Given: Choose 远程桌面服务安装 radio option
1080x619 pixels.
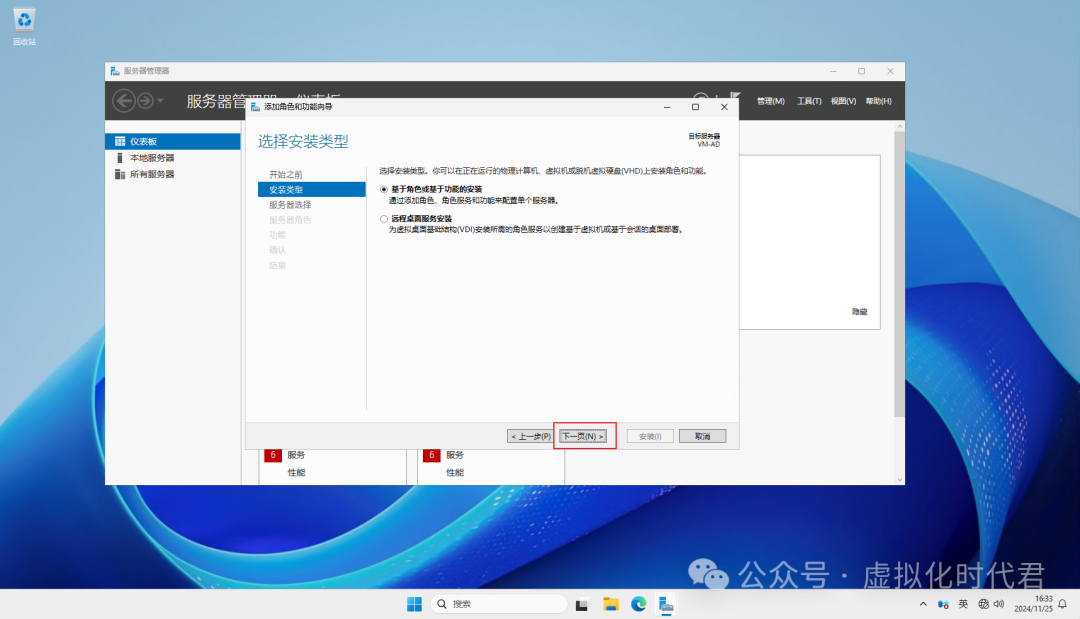Looking at the screenshot, I should 384,219.
